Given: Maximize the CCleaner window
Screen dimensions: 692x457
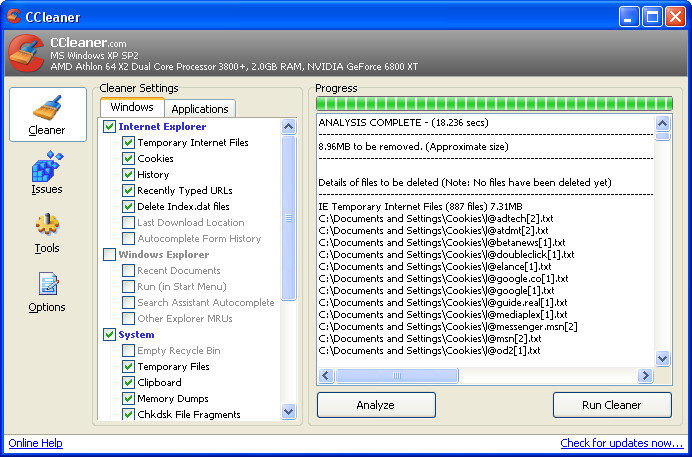Looking at the screenshot, I should point(652,17).
